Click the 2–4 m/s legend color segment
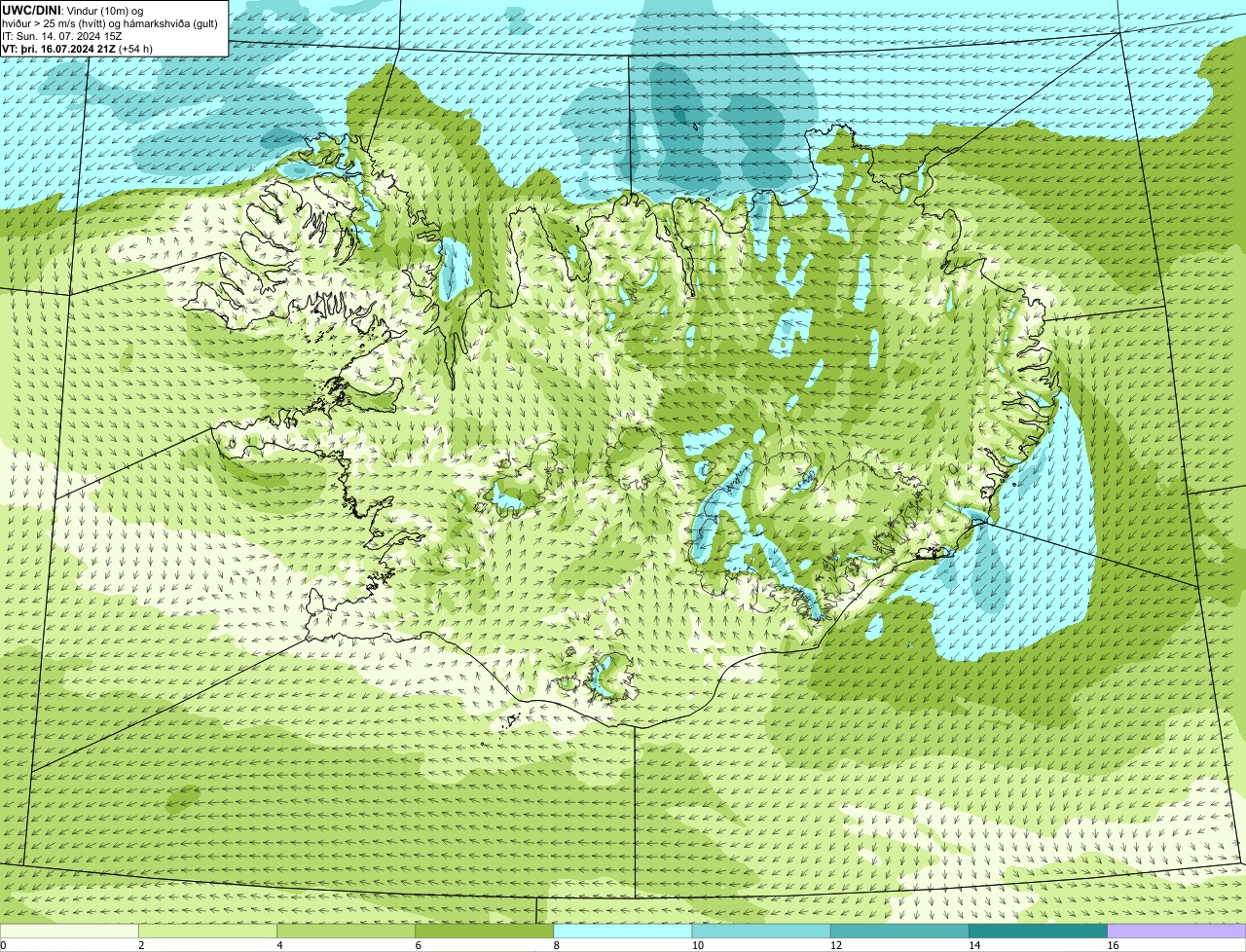The width and height of the screenshot is (1246, 952). [207, 931]
